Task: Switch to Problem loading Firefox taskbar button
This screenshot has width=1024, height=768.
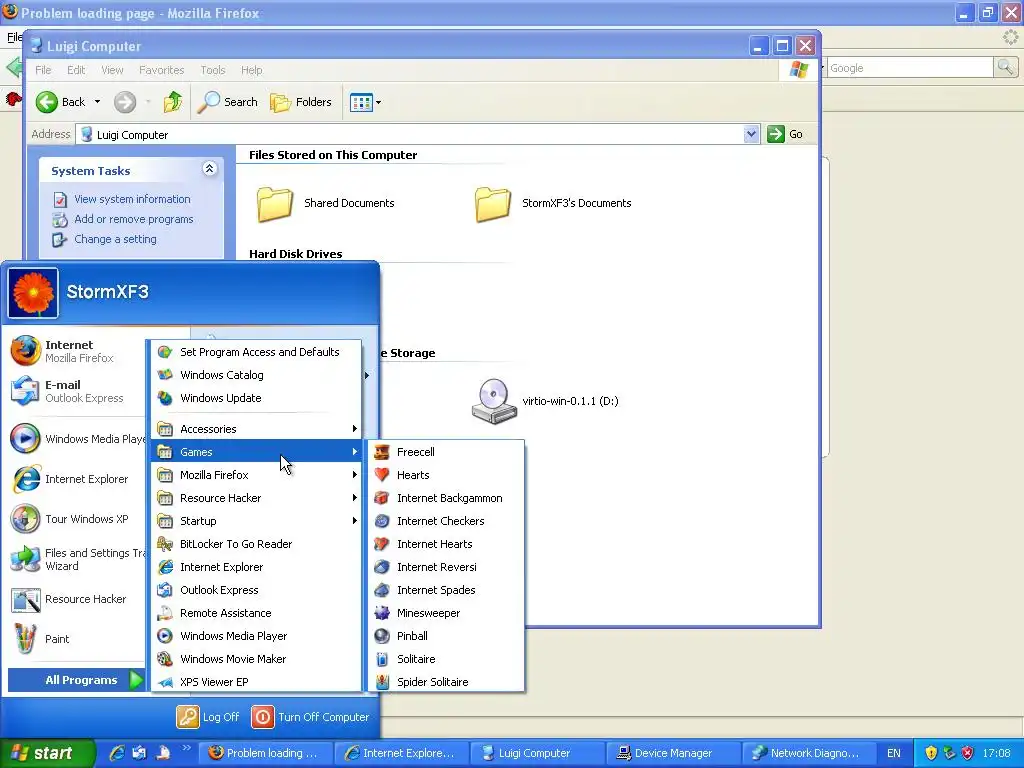Action: pyautogui.click(x=266, y=753)
